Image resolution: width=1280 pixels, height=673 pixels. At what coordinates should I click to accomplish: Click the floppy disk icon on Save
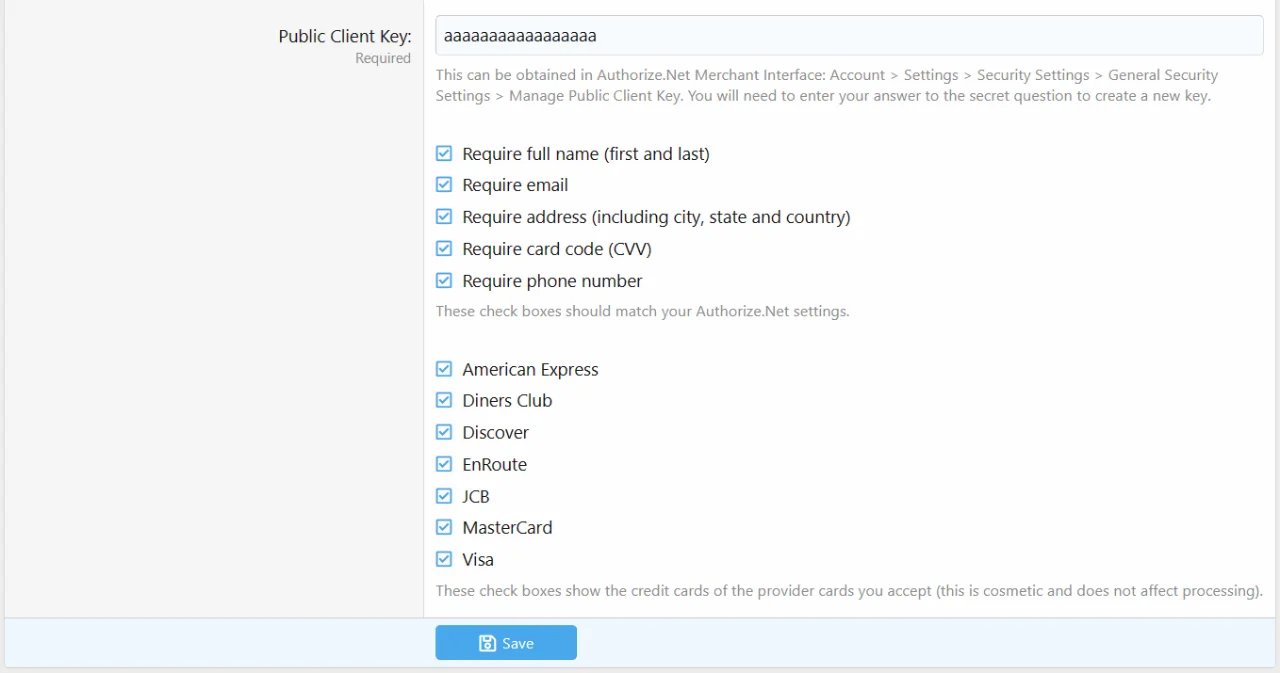tap(488, 643)
